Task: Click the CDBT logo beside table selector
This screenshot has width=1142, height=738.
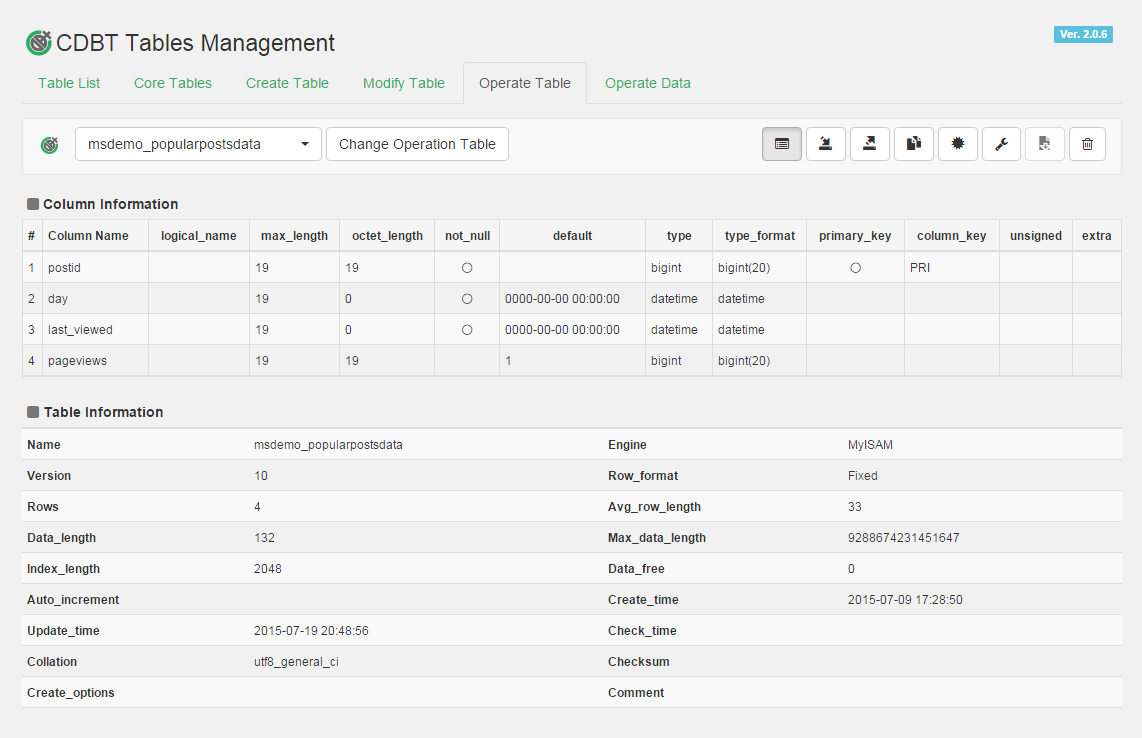Action: (50, 145)
